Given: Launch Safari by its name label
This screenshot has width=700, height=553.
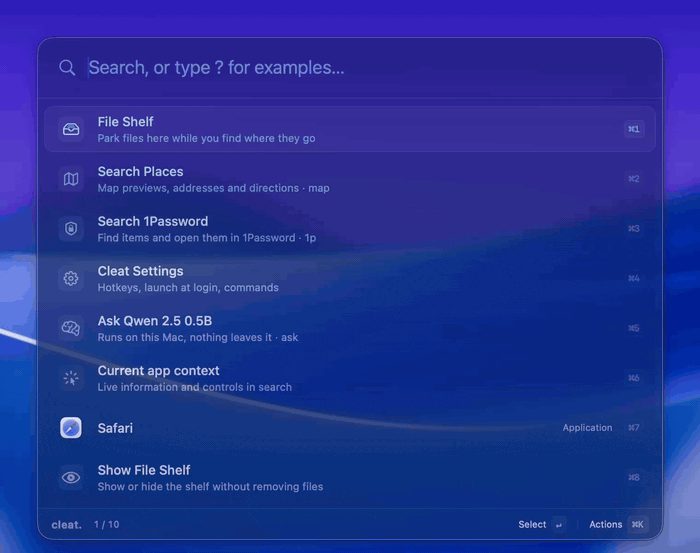Looking at the screenshot, I should click(x=115, y=428).
